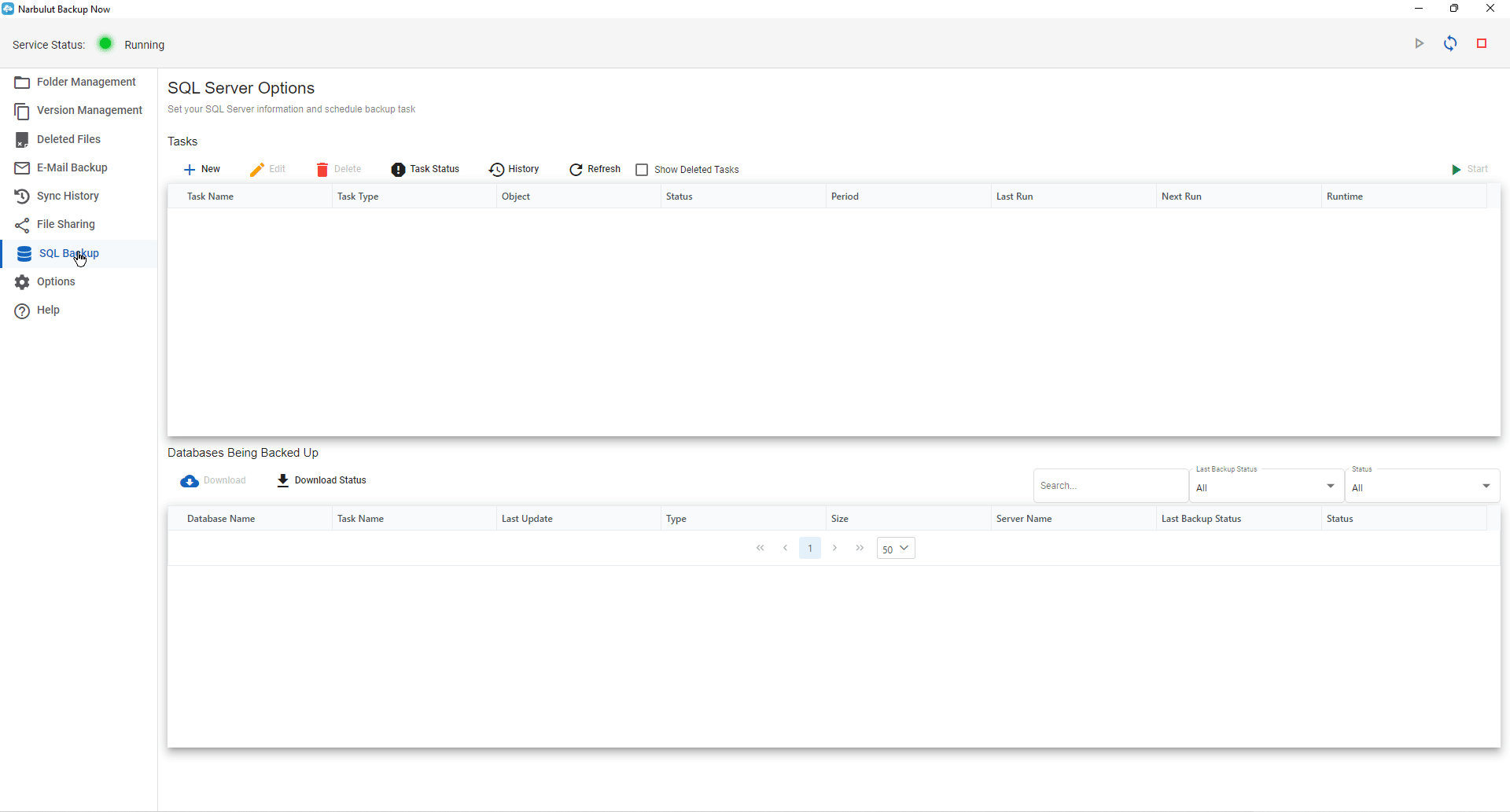Viewport: 1510px width, 812px height.
Task: Open Version Management section
Action: pos(79,111)
